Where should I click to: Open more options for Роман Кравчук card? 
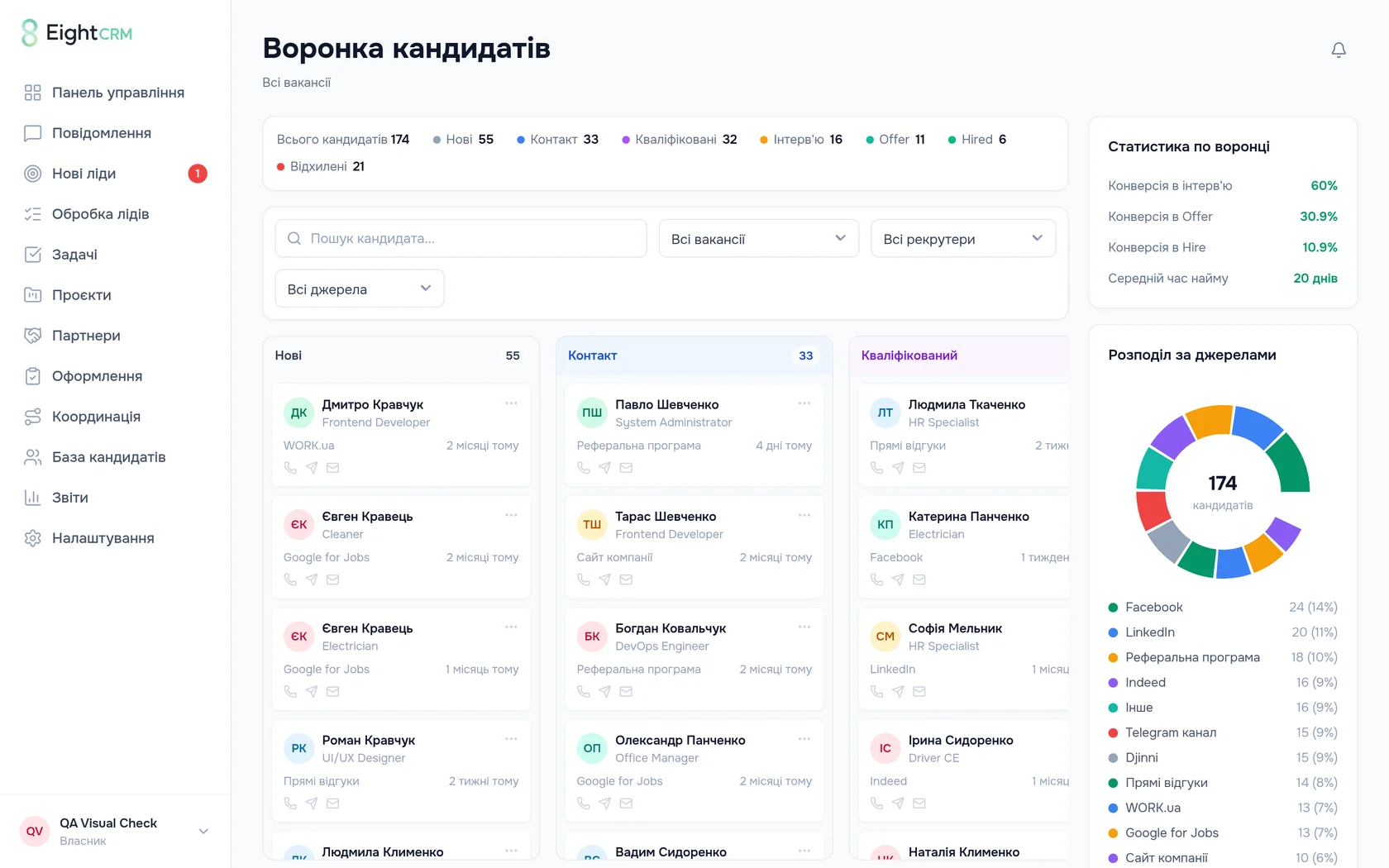(511, 739)
